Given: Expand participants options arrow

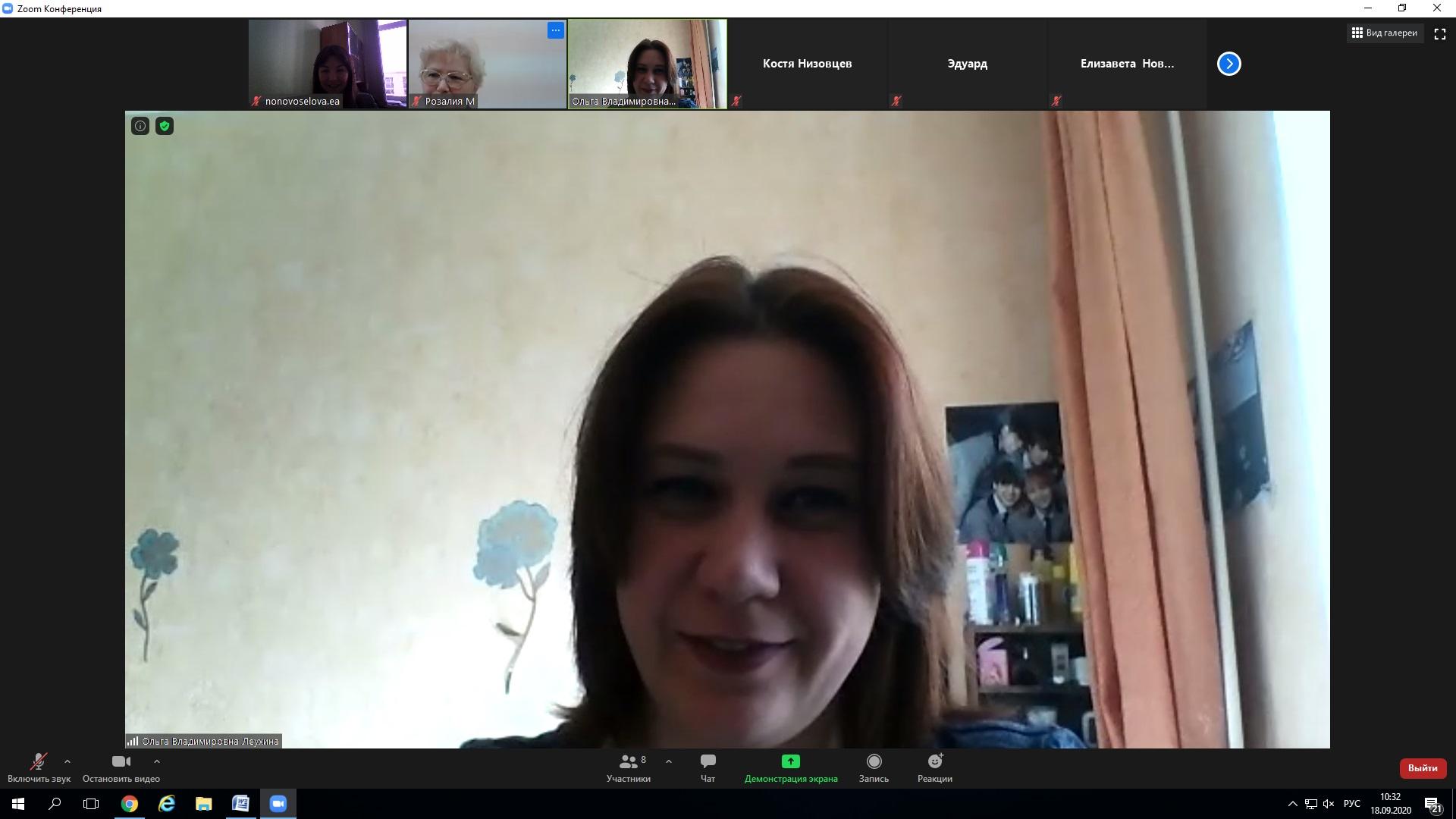Looking at the screenshot, I should (x=668, y=761).
